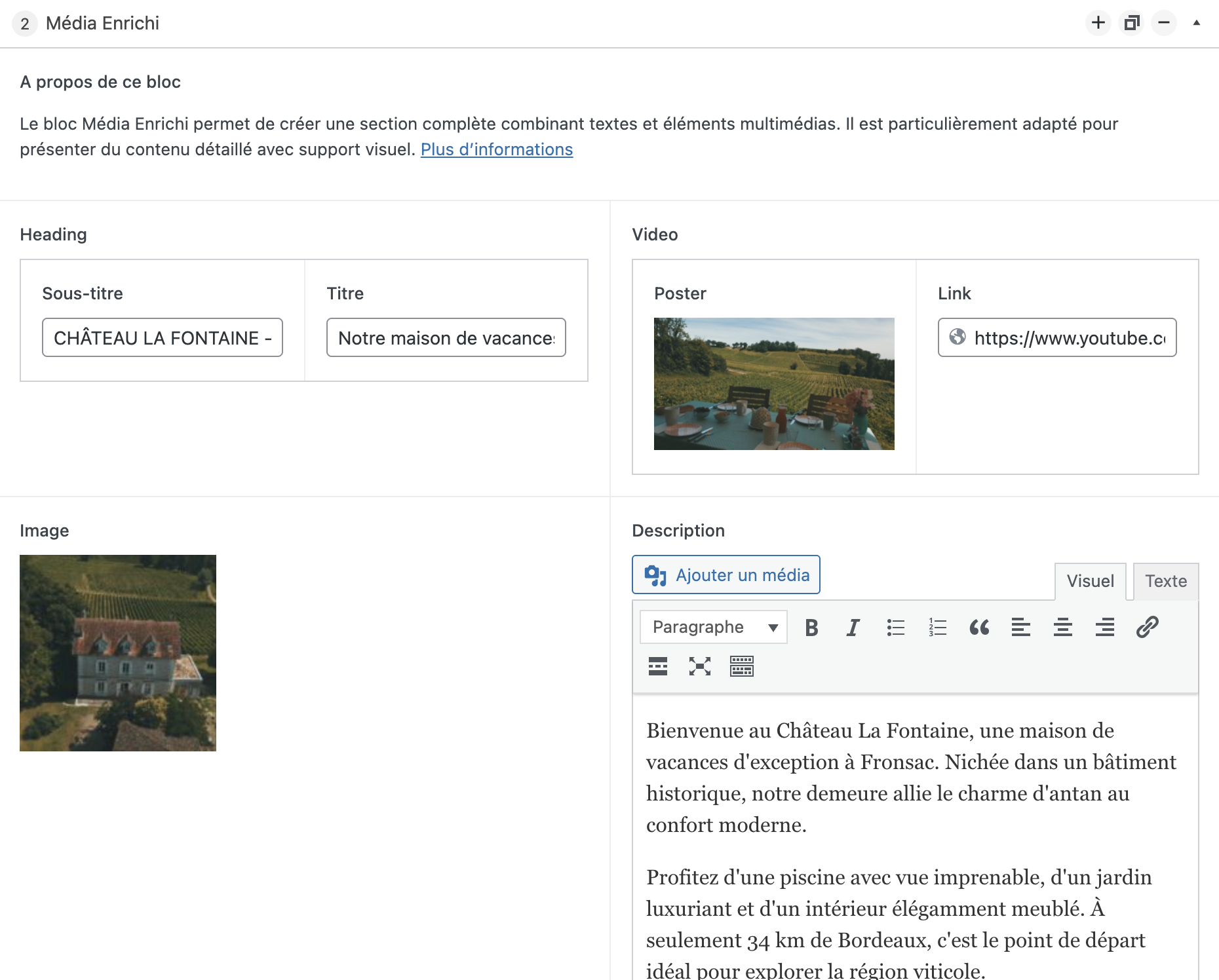The width and height of the screenshot is (1219, 980).
Task: Toggle the editor toolbar row
Action: [741, 667]
